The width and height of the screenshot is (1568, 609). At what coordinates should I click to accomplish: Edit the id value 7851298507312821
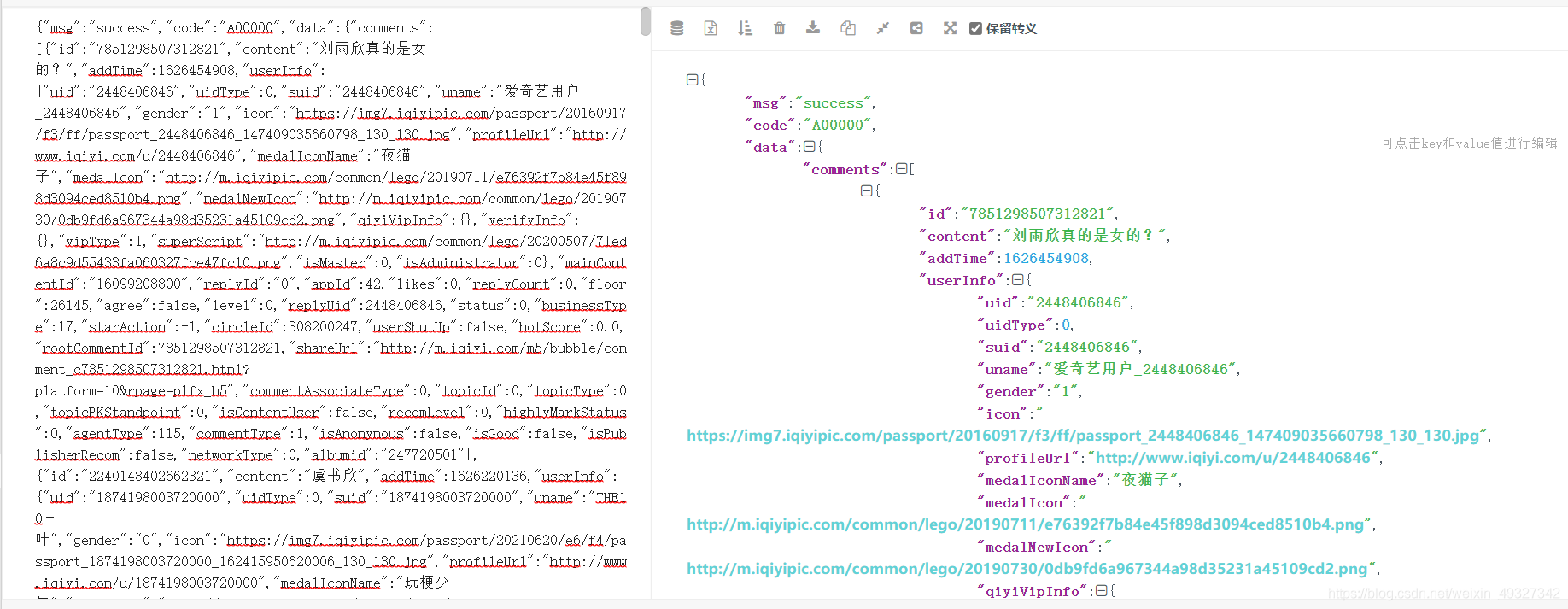[1037, 214]
